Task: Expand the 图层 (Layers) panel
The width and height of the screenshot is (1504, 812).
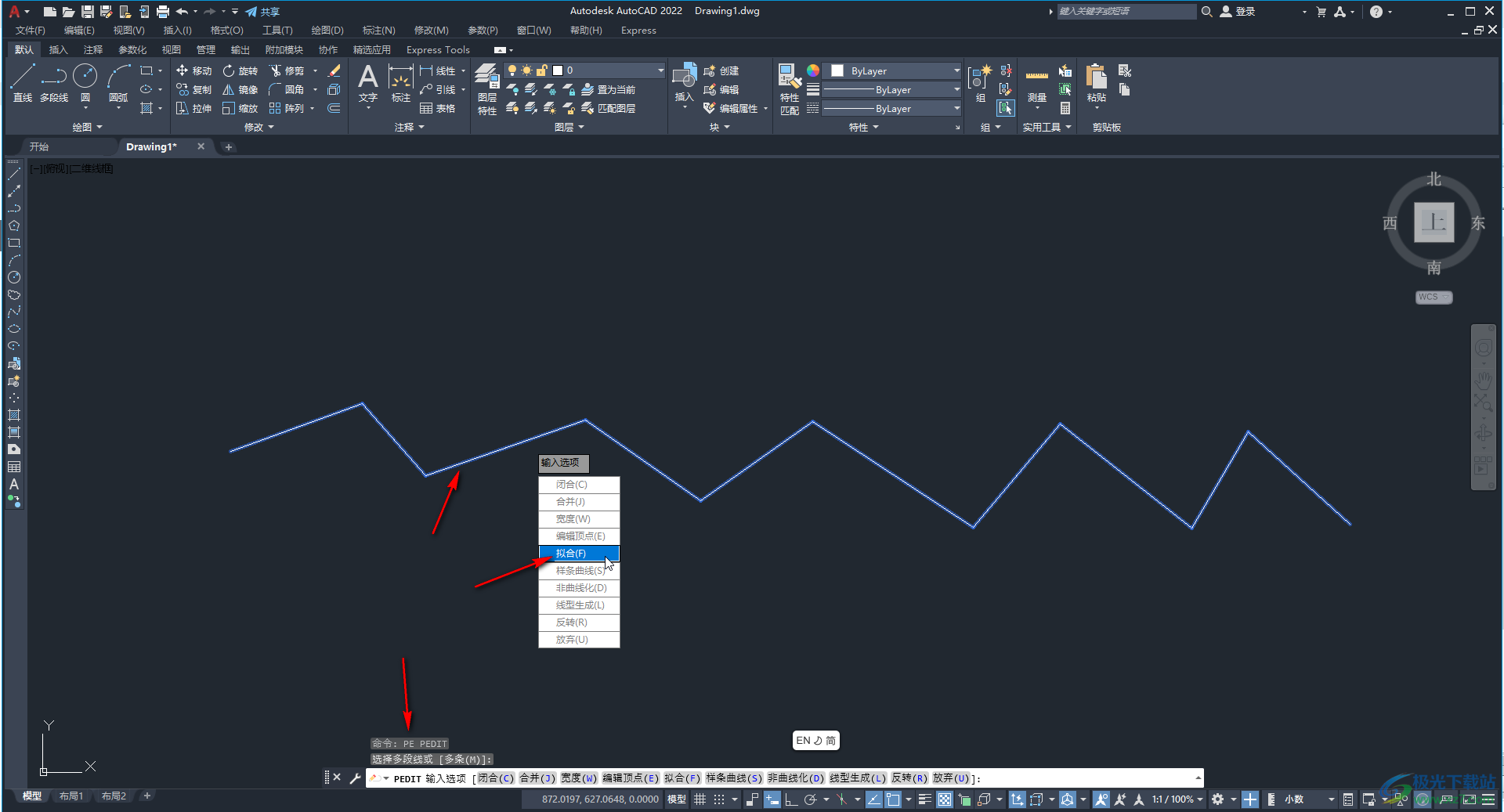Action: coord(569,127)
